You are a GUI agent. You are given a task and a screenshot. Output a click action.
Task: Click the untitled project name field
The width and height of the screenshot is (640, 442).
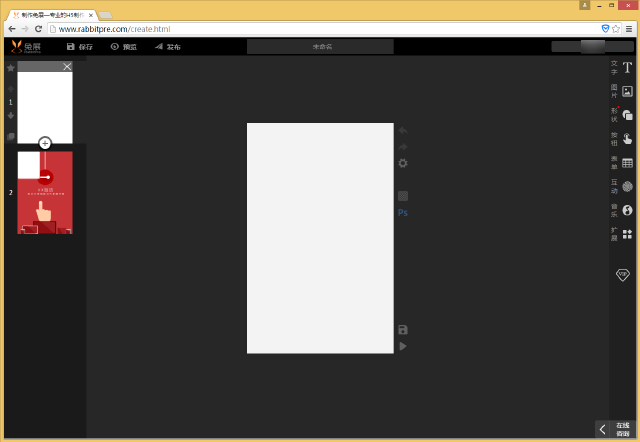(320, 47)
